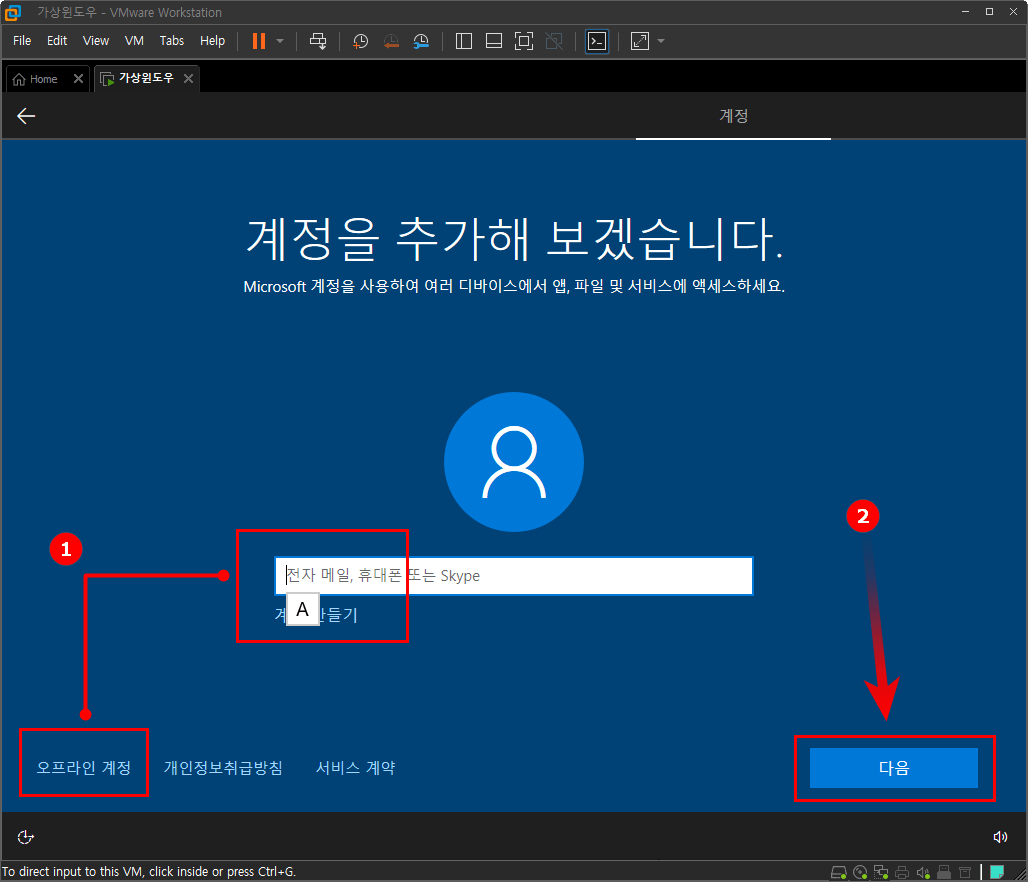
Task: Switch to the Home tab
Action: (x=36, y=79)
